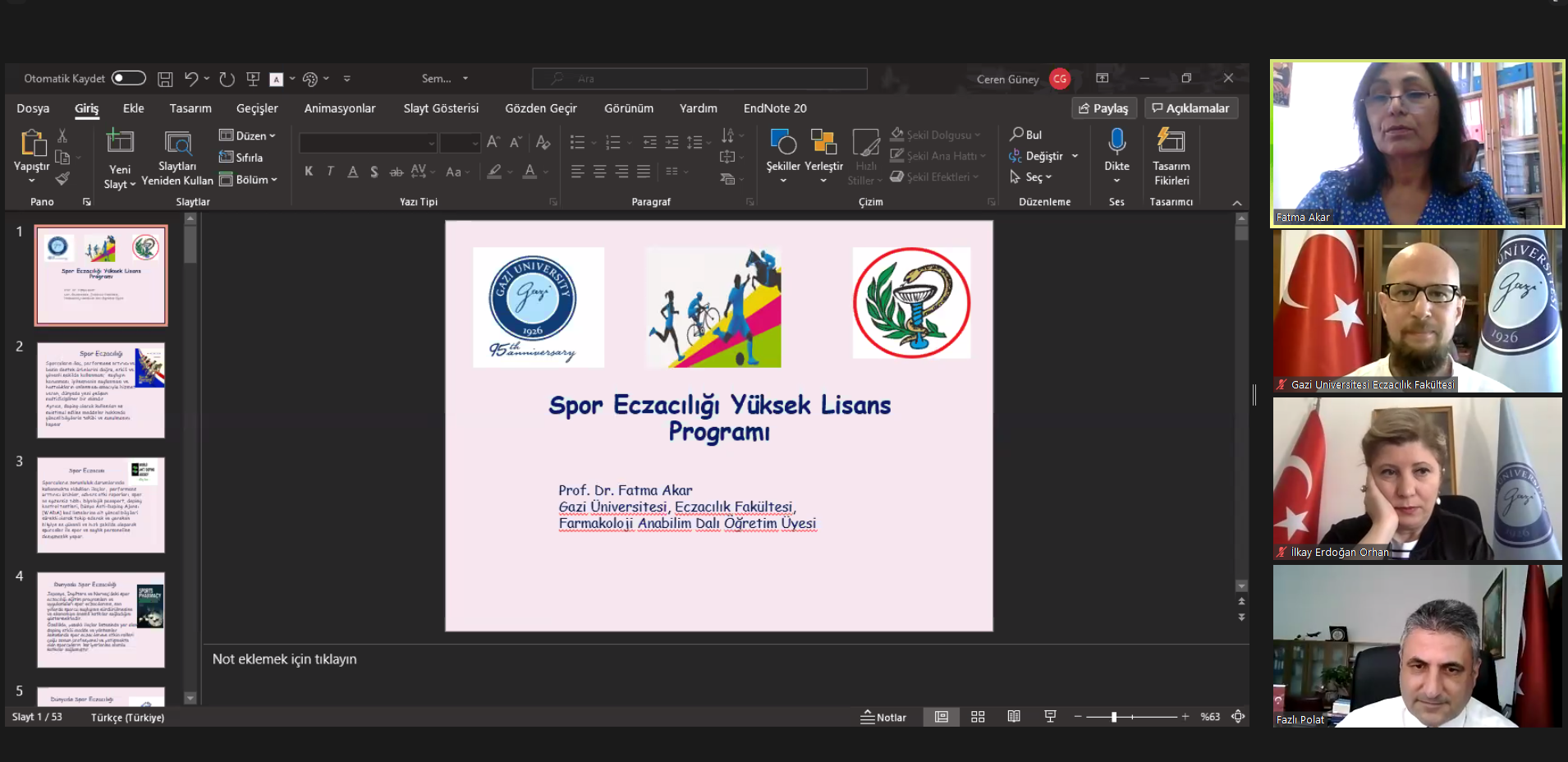Image resolution: width=1568 pixels, height=762 pixels.
Task: Click the justify text icon
Action: pyautogui.click(x=644, y=172)
